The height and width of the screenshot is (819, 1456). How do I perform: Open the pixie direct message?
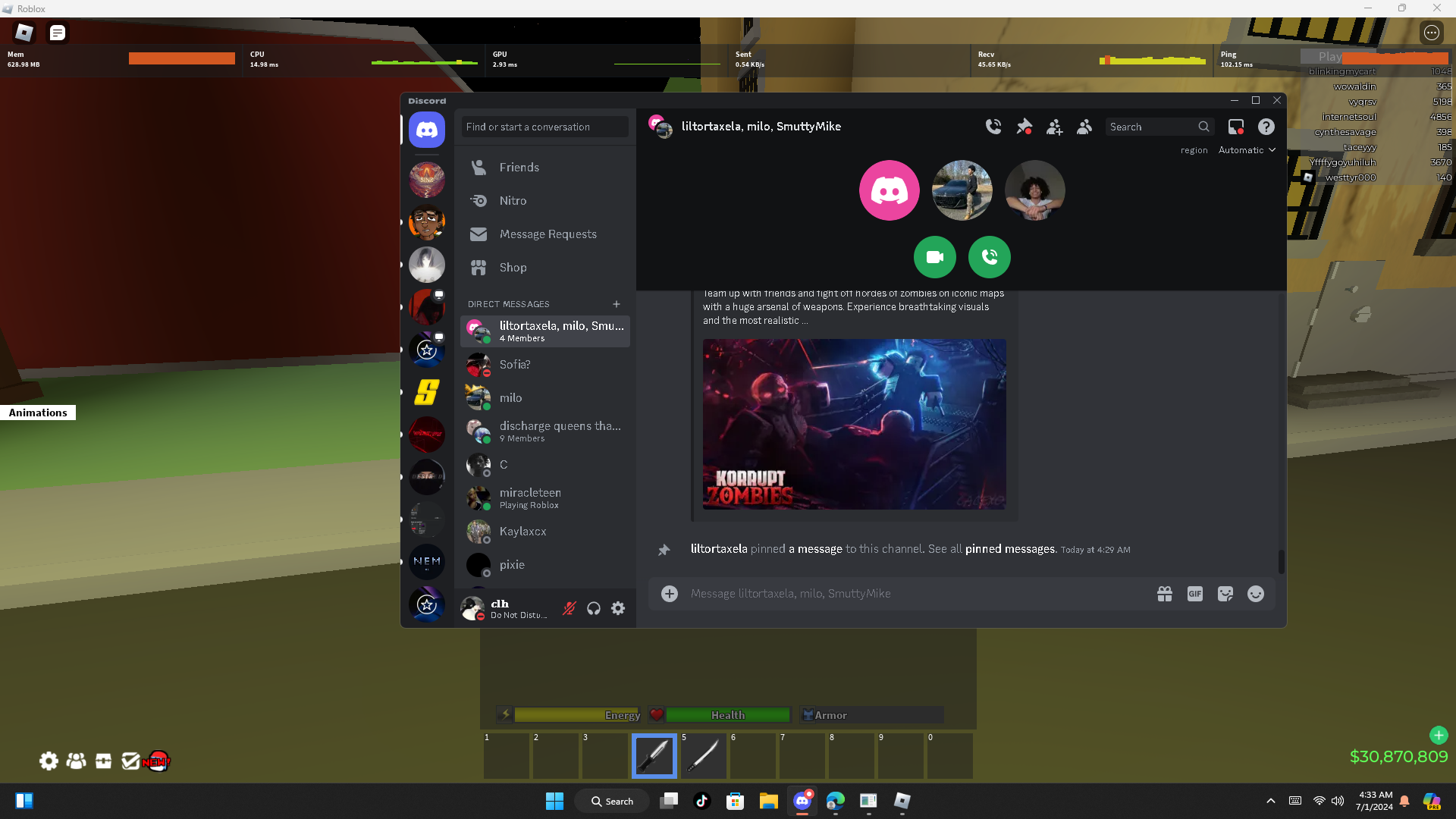[x=545, y=565]
